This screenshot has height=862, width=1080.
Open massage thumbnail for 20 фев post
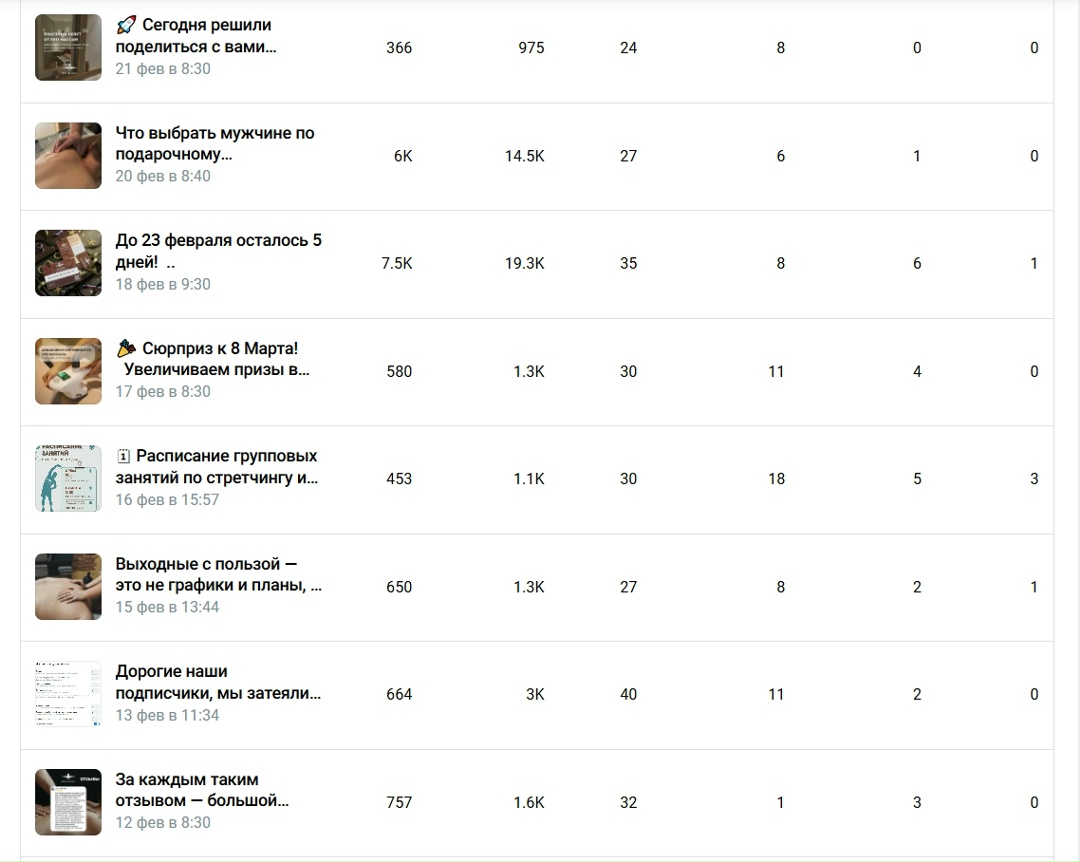click(x=68, y=156)
